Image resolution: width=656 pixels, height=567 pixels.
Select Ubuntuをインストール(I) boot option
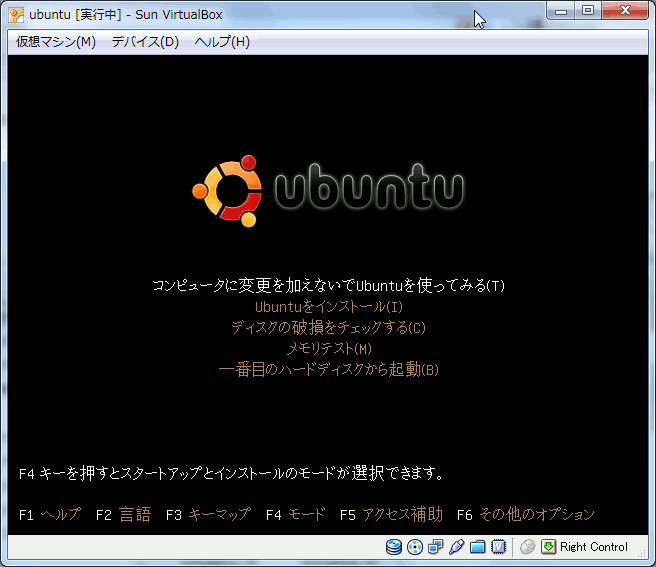[x=328, y=307]
